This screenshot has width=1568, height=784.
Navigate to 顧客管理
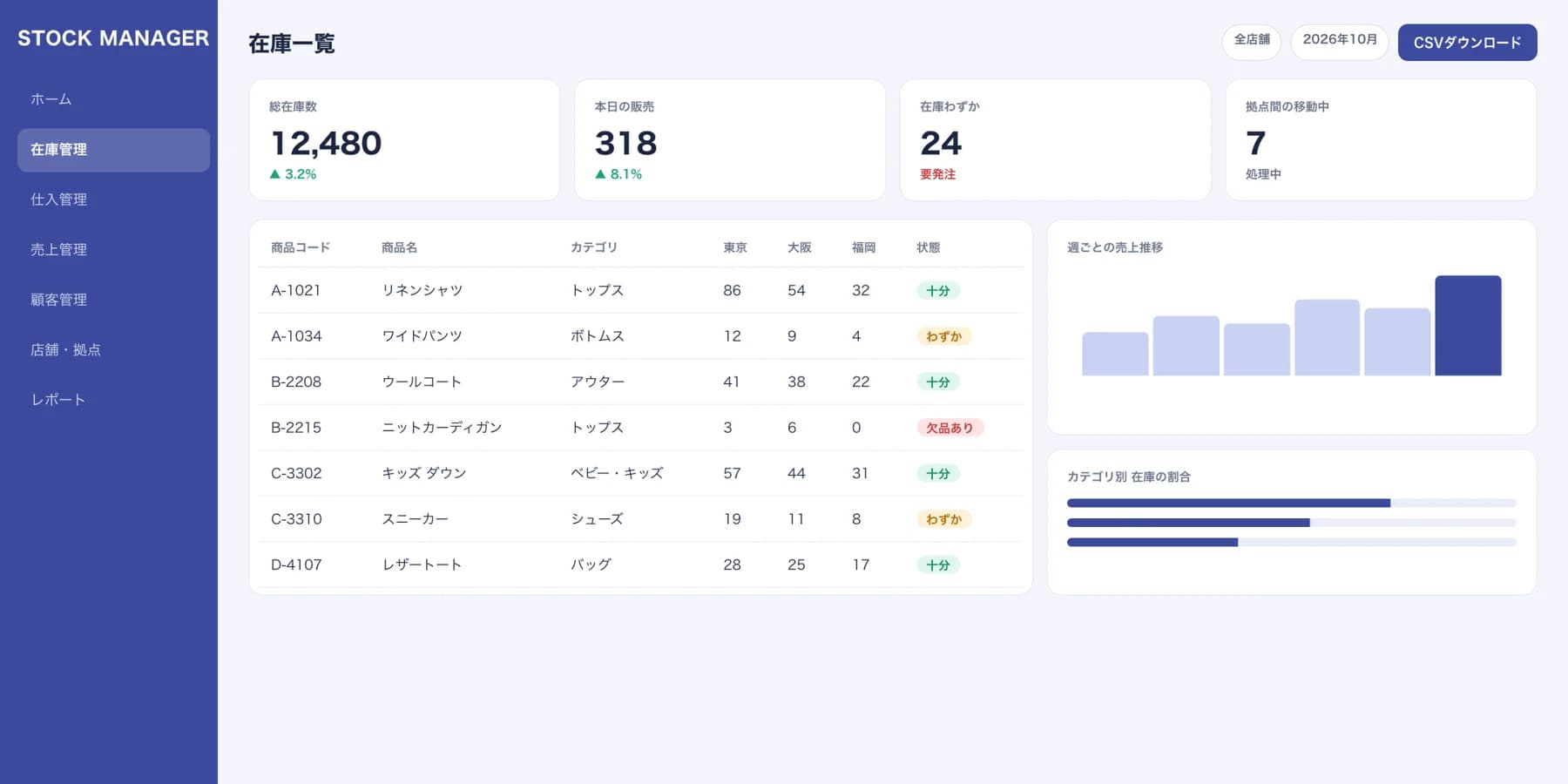(x=113, y=300)
